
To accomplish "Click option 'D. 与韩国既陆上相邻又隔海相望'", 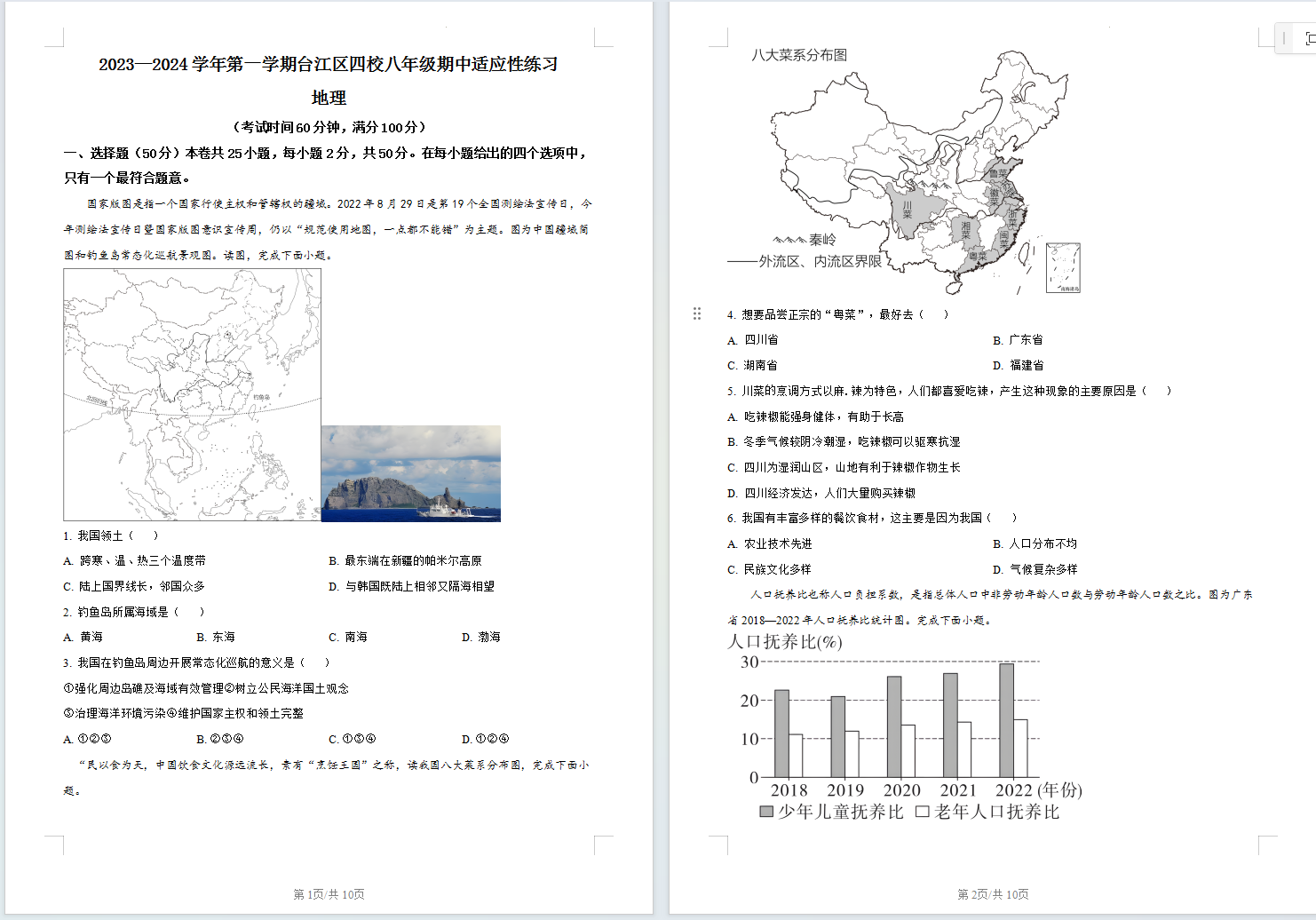I will [411, 586].
